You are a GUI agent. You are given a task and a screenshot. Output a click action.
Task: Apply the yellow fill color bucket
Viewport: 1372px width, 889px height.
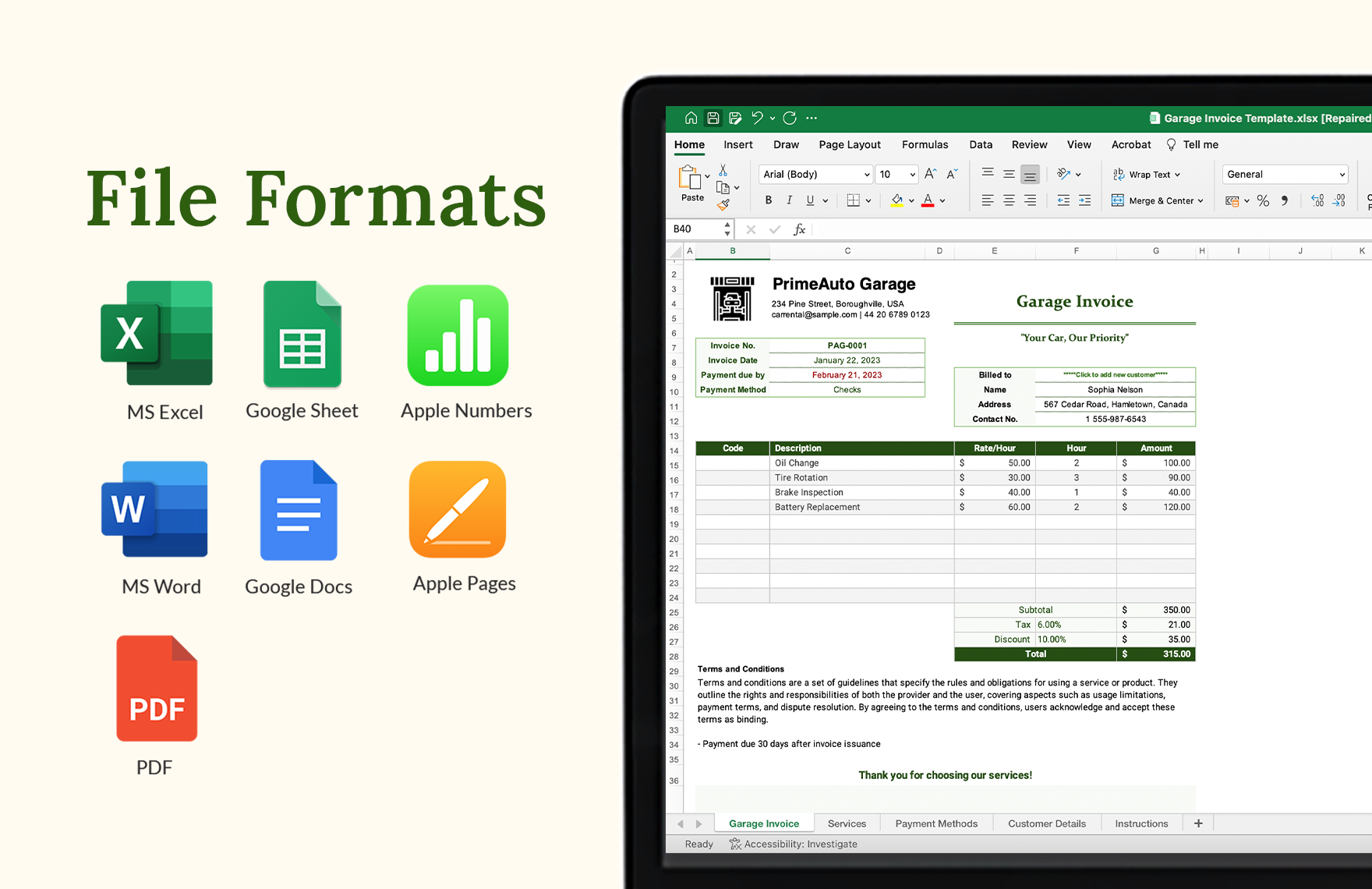tap(897, 200)
